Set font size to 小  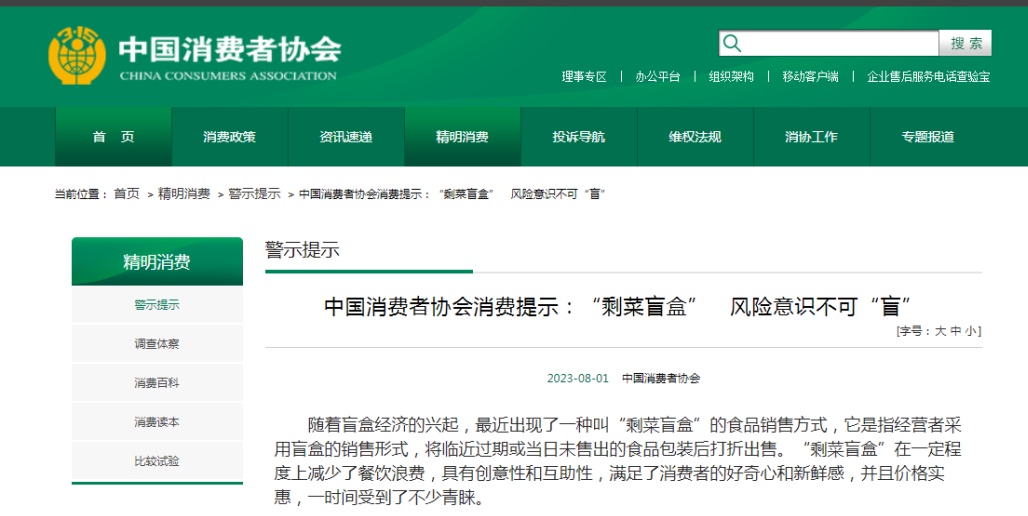(970, 332)
